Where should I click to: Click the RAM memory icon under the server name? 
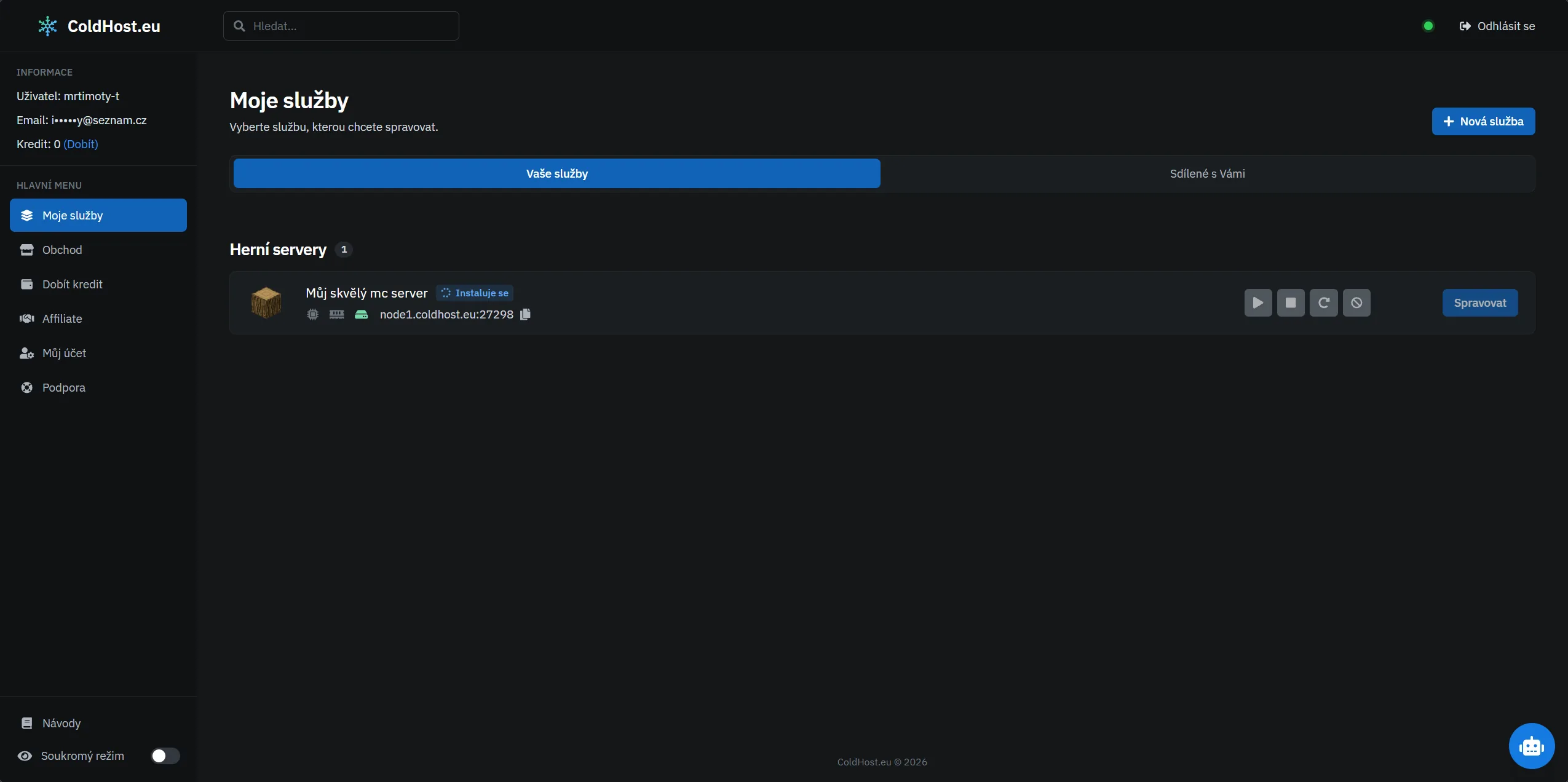tap(337, 314)
